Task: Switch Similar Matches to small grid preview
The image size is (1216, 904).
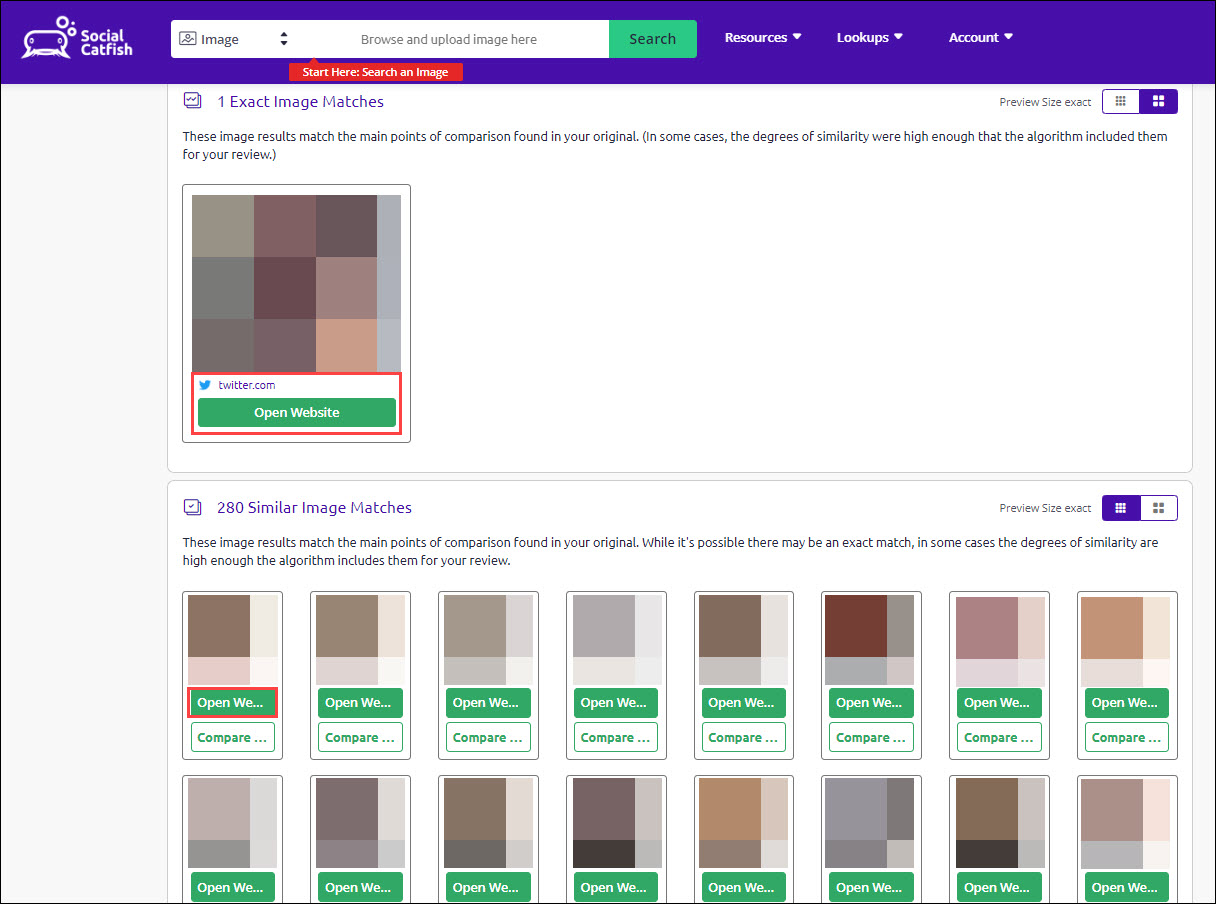Action: click(x=1121, y=508)
